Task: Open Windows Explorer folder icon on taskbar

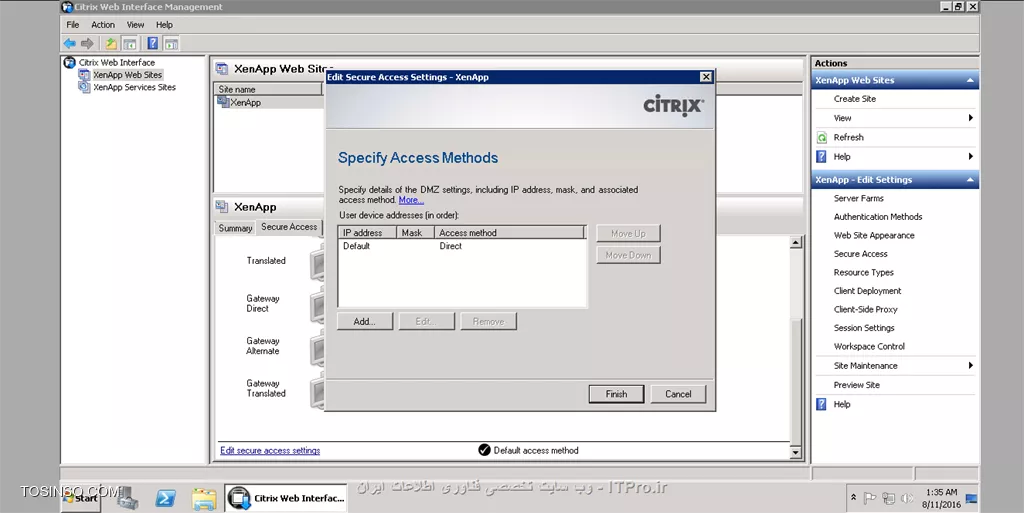Action: point(204,499)
